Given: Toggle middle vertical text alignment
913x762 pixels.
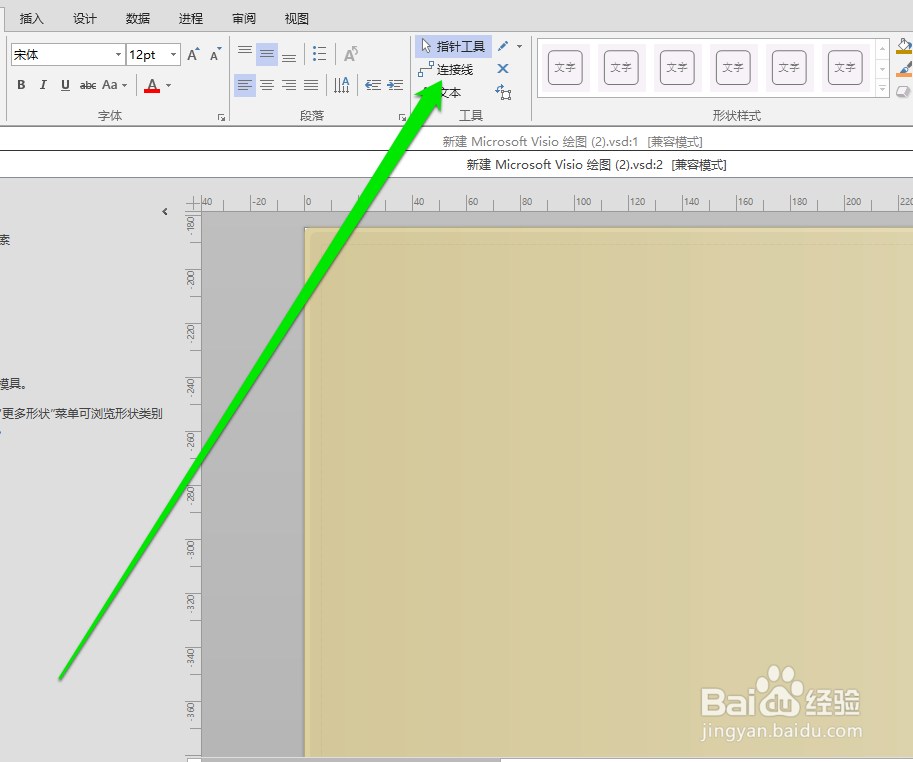Looking at the screenshot, I should point(267,54).
